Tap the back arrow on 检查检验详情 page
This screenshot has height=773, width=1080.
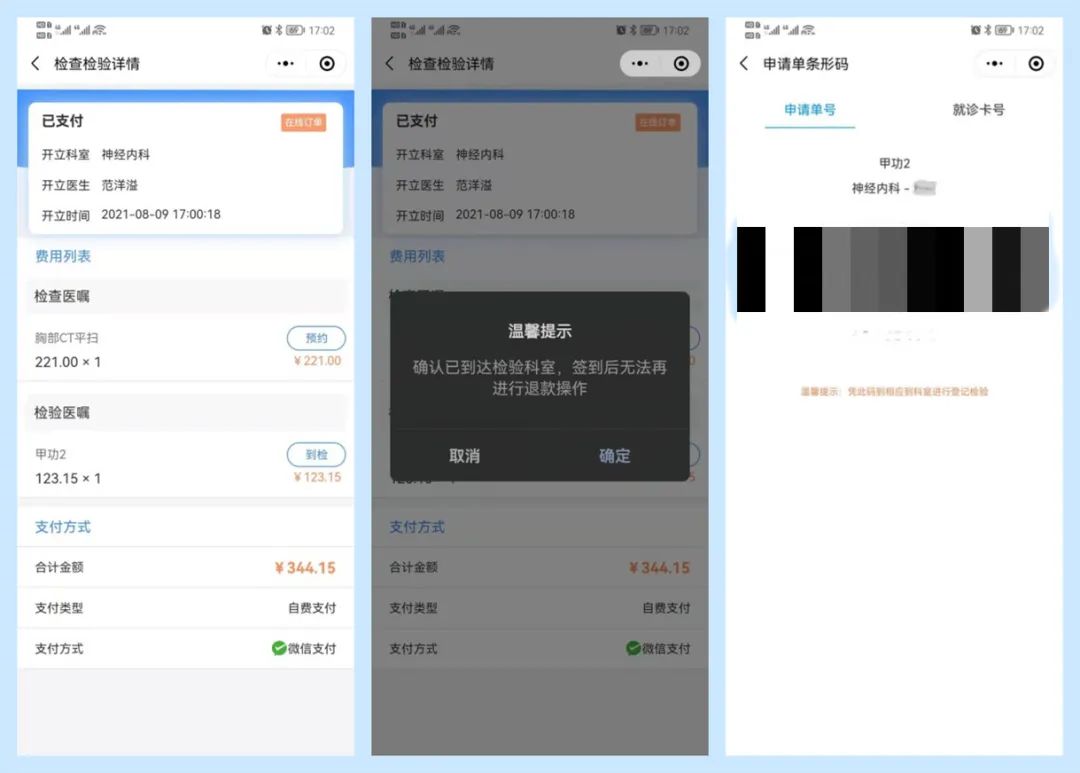(x=34, y=63)
